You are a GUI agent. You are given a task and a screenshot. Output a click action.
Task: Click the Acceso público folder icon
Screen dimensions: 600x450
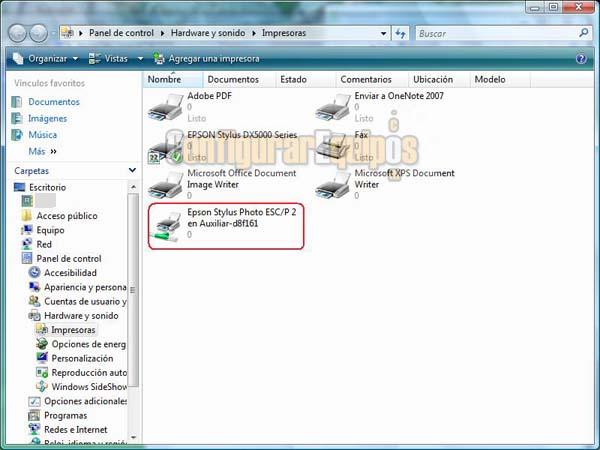tap(27, 216)
